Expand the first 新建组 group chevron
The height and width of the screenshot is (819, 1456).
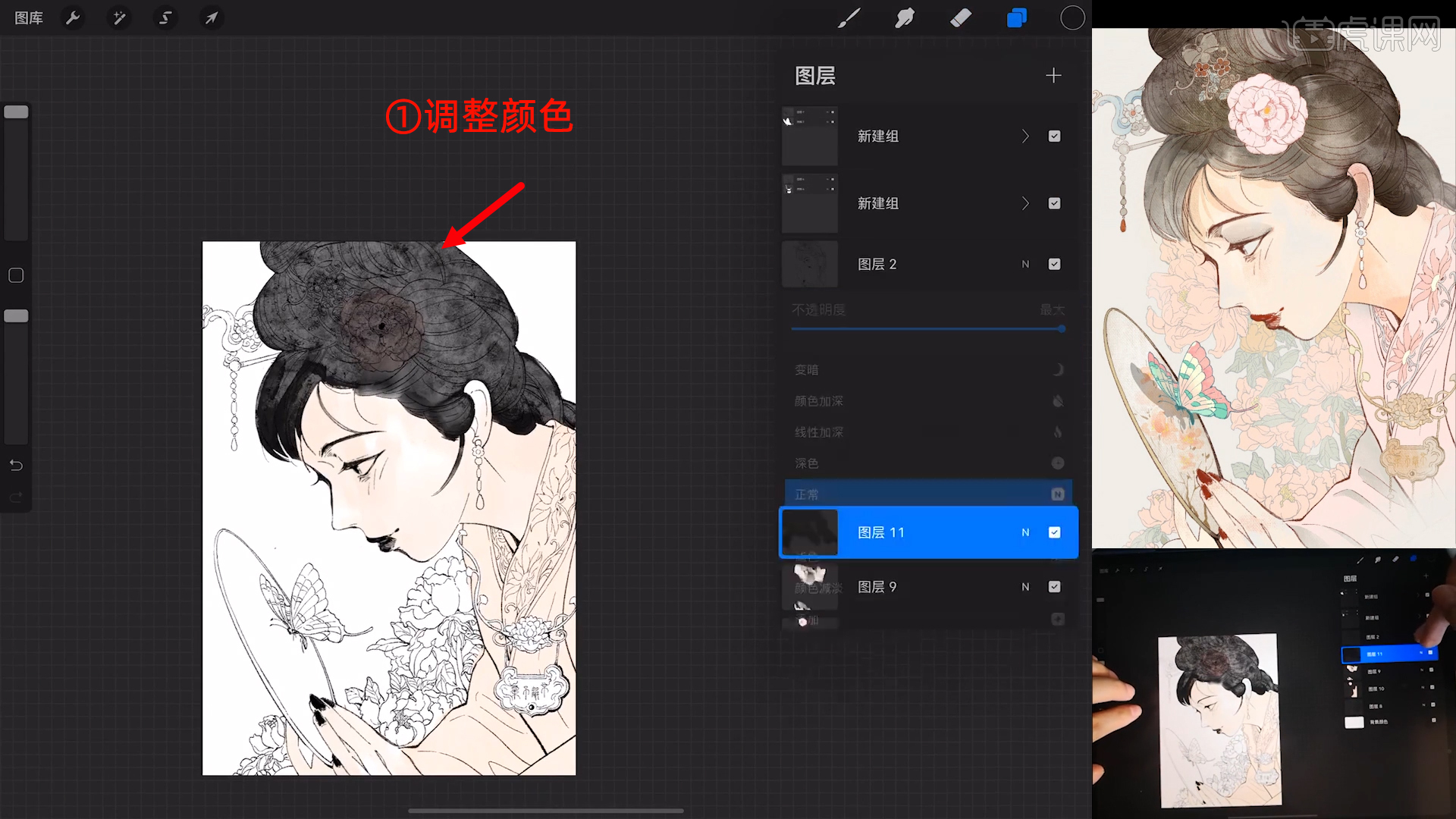tap(1025, 136)
